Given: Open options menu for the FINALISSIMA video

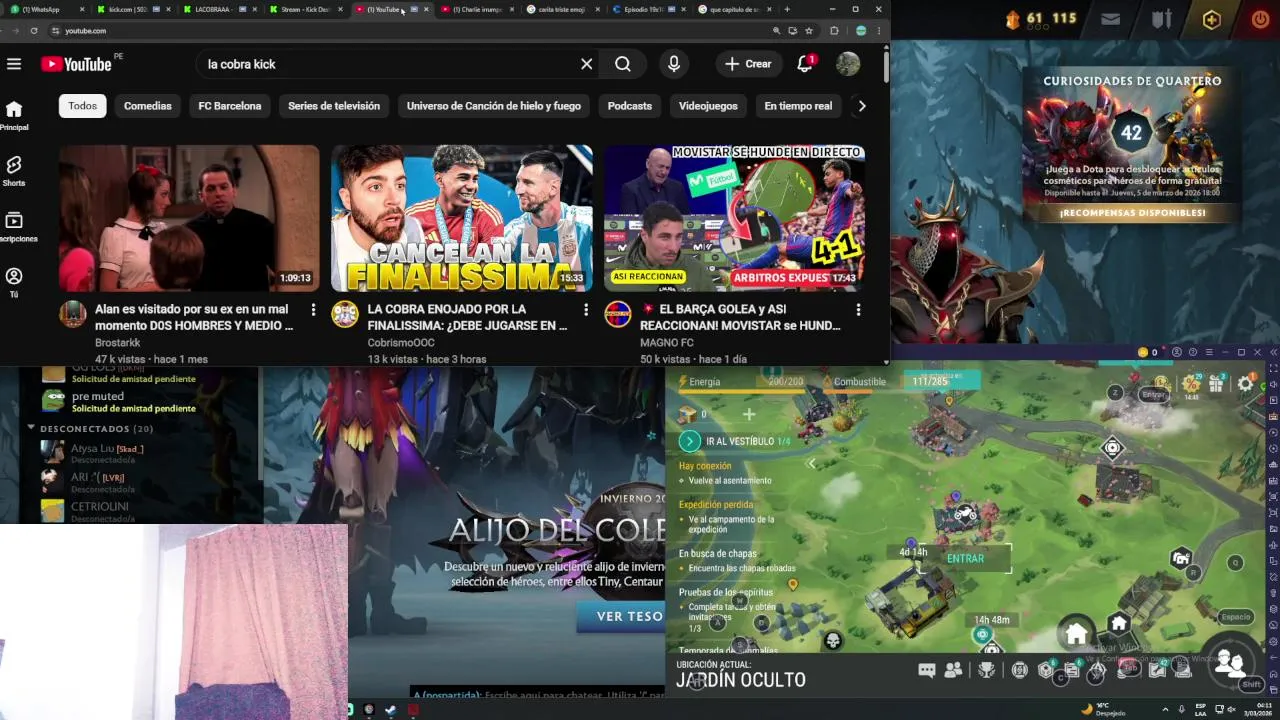Looking at the screenshot, I should pos(585,310).
